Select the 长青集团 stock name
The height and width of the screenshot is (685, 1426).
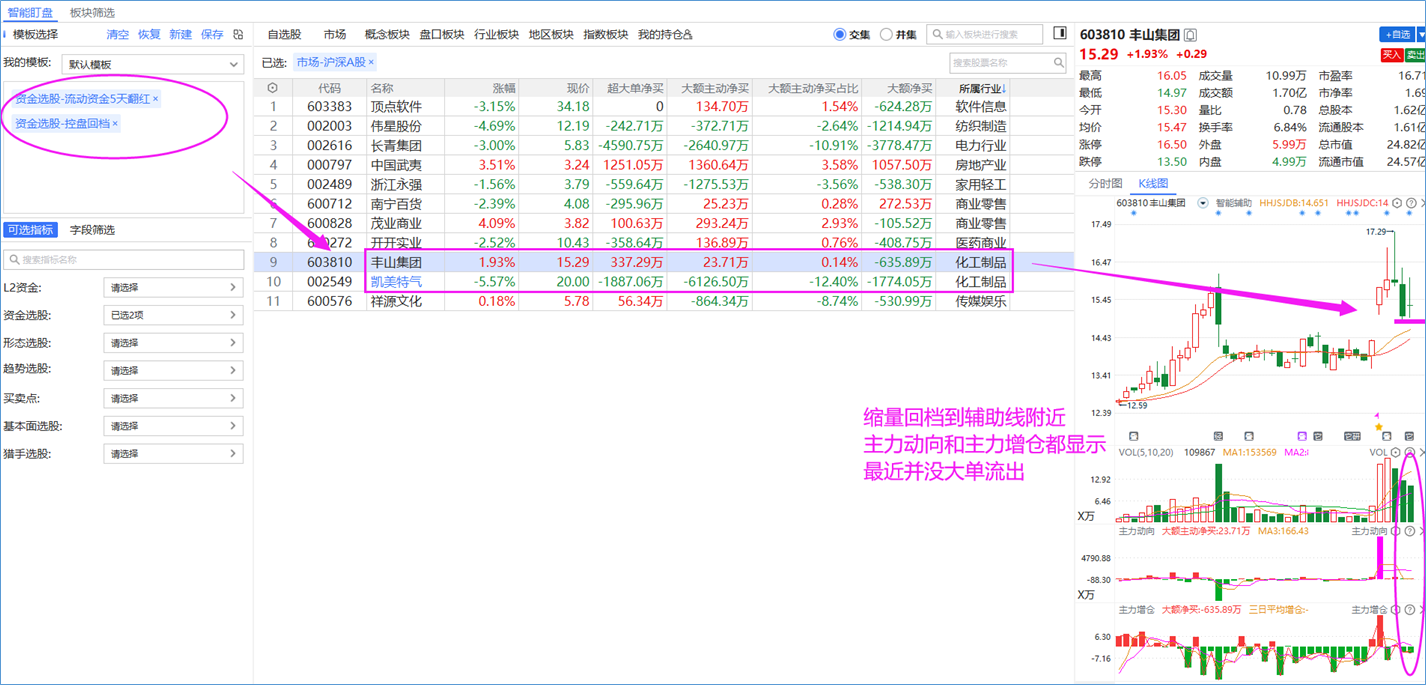point(396,146)
